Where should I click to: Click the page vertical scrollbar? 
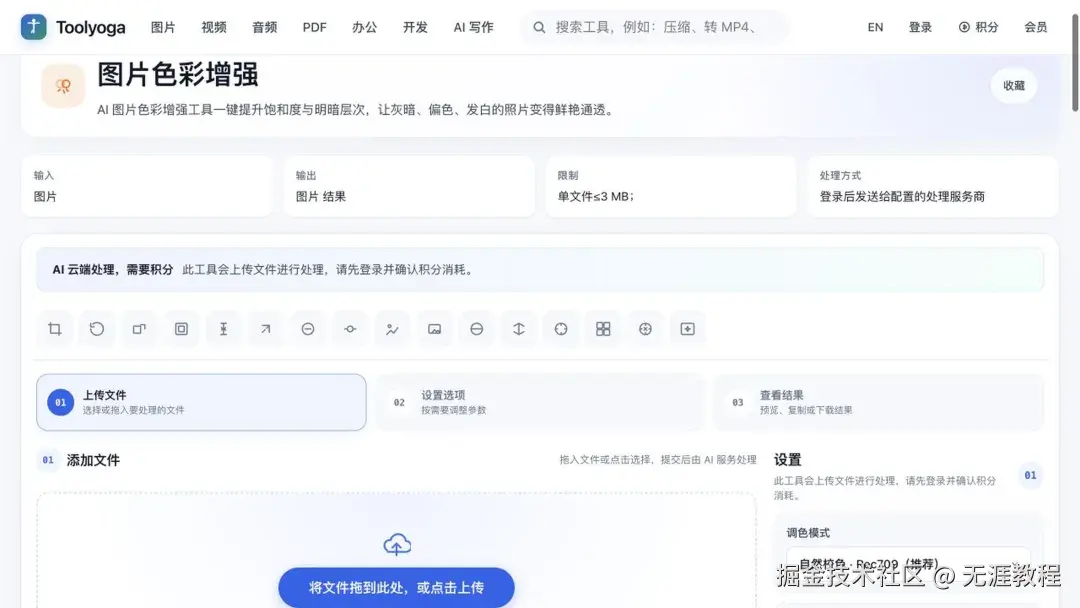tap(1074, 62)
